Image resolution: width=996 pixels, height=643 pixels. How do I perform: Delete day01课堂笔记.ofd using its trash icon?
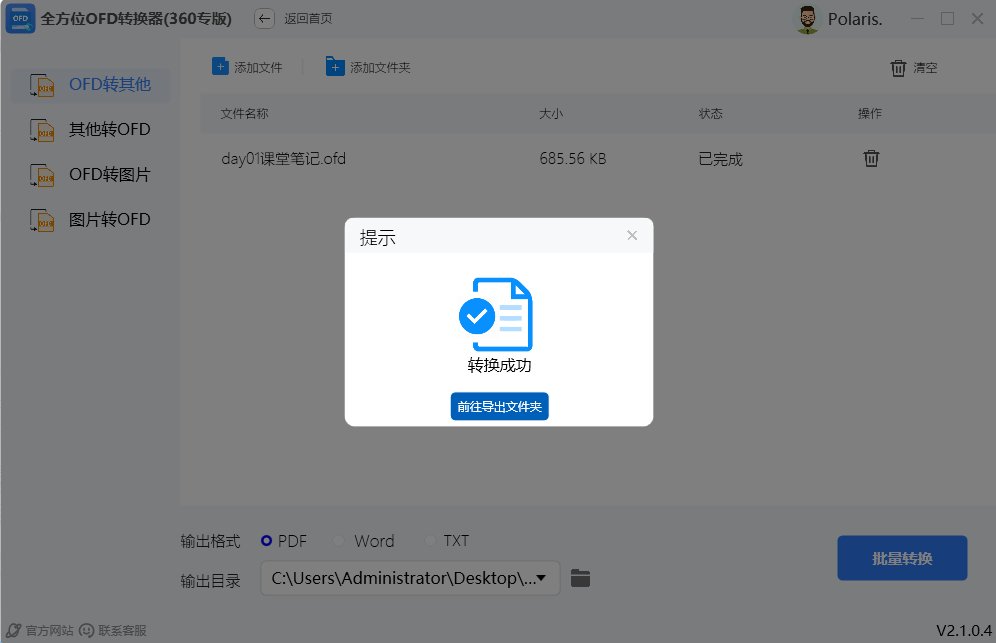[x=871, y=158]
